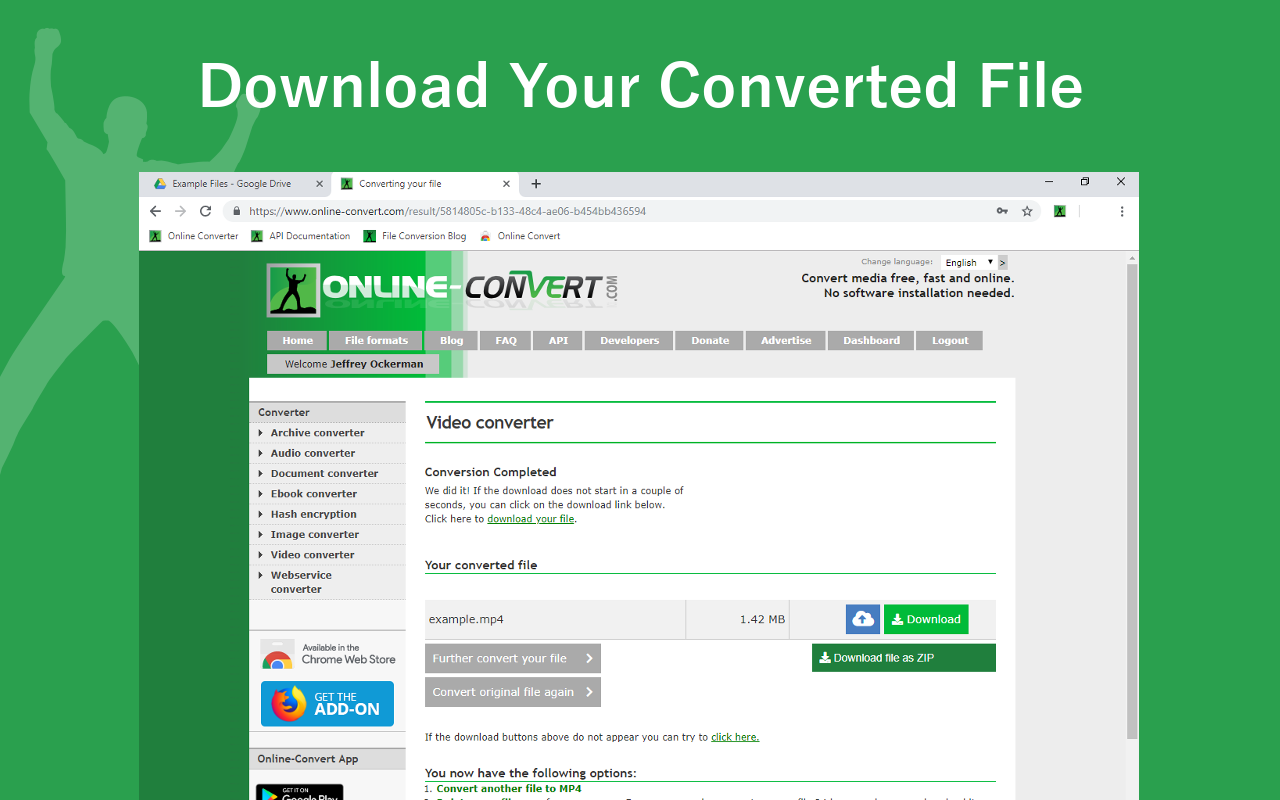Viewport: 1280px width, 800px height.
Task: Bookmark page with the star icon
Action: click(x=1027, y=211)
